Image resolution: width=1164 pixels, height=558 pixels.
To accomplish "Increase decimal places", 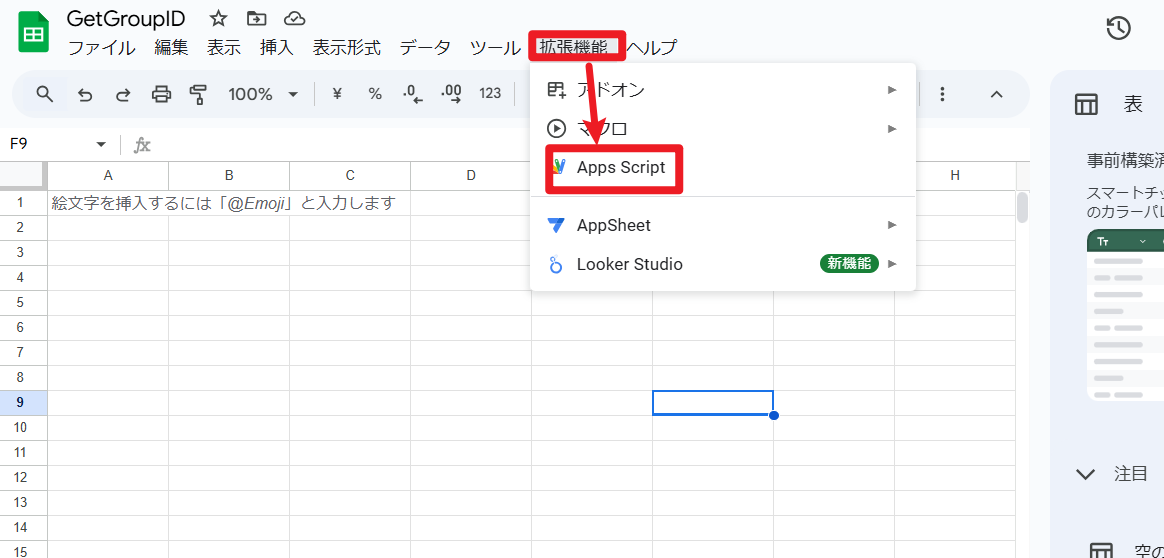I will (451, 93).
